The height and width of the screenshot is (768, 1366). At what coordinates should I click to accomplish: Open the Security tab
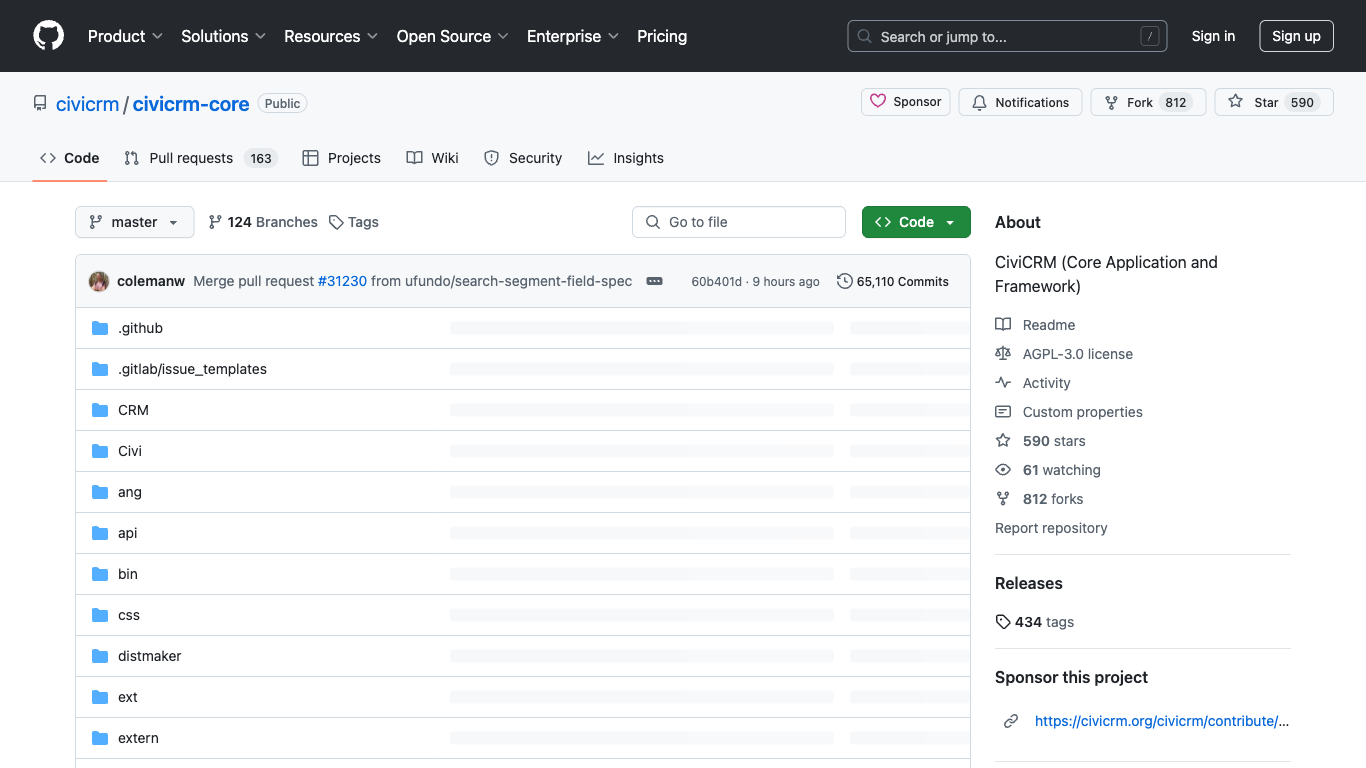point(523,158)
